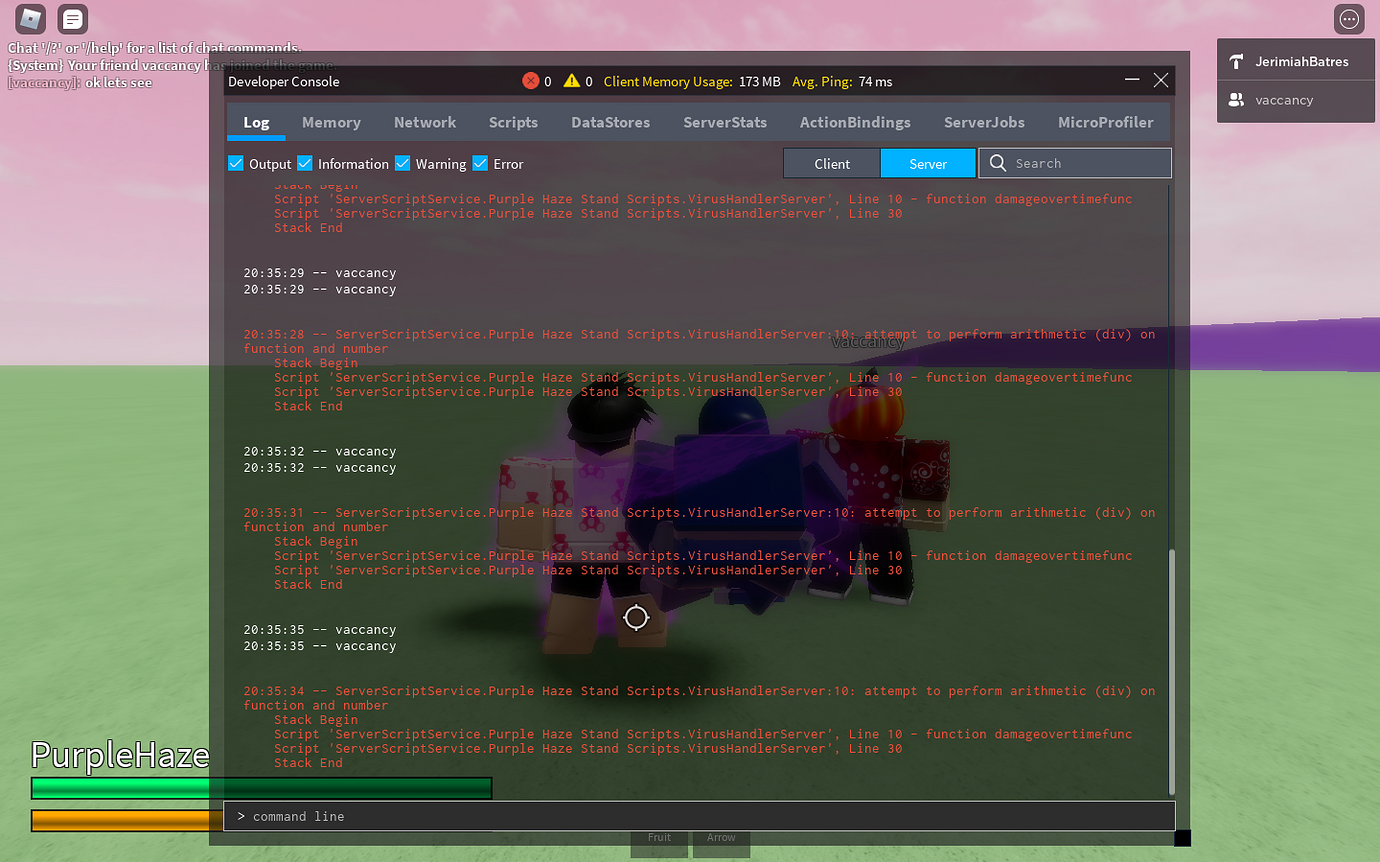The height and width of the screenshot is (862, 1380).
Task: Click the friends icon next to vaccancy
Action: [x=1236, y=100]
